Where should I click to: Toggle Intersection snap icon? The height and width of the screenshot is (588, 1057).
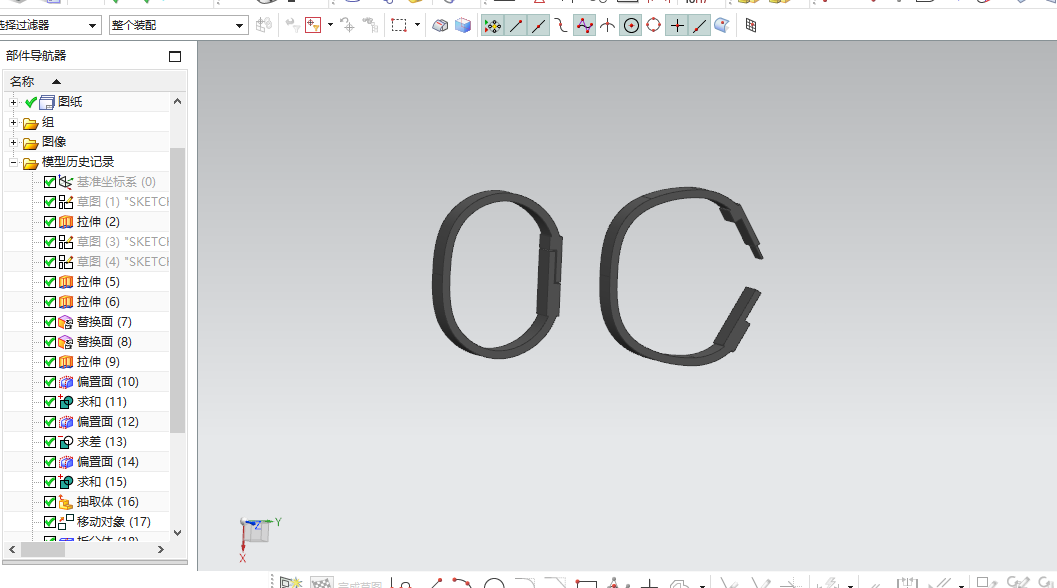(607, 26)
